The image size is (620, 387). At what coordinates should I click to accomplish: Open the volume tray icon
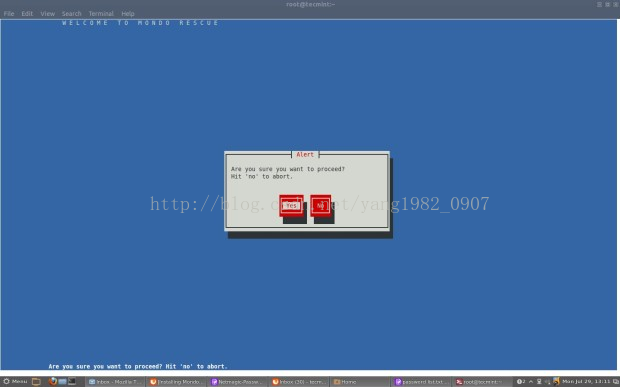(548, 381)
